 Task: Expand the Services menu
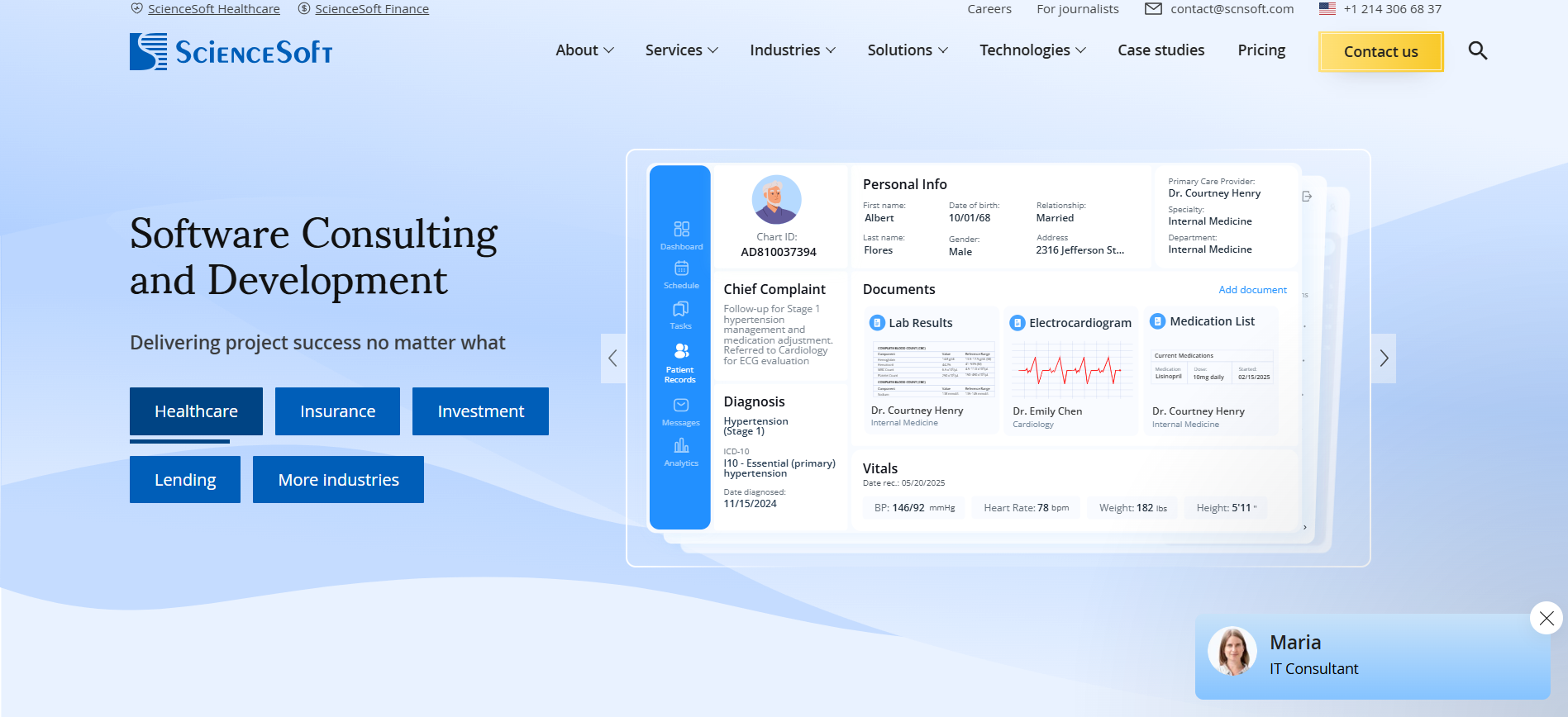pyautogui.click(x=682, y=50)
